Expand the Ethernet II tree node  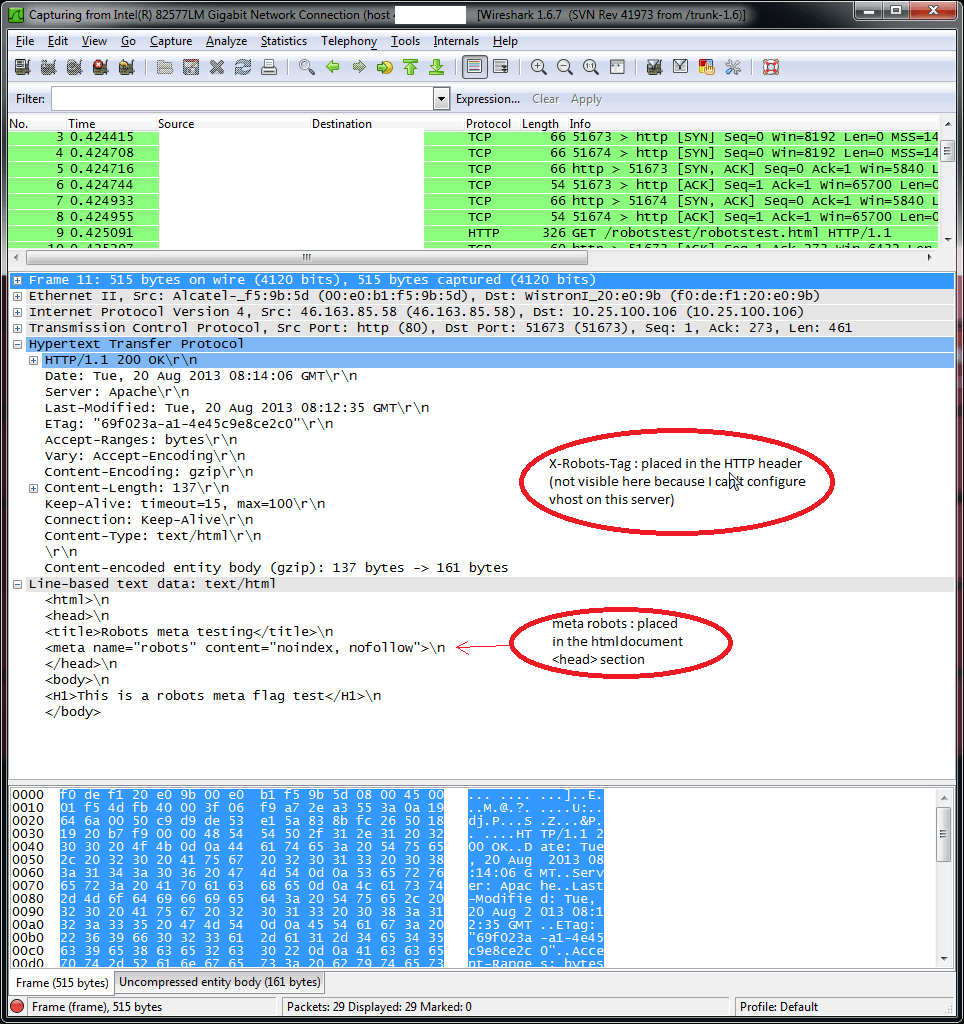tap(18, 296)
